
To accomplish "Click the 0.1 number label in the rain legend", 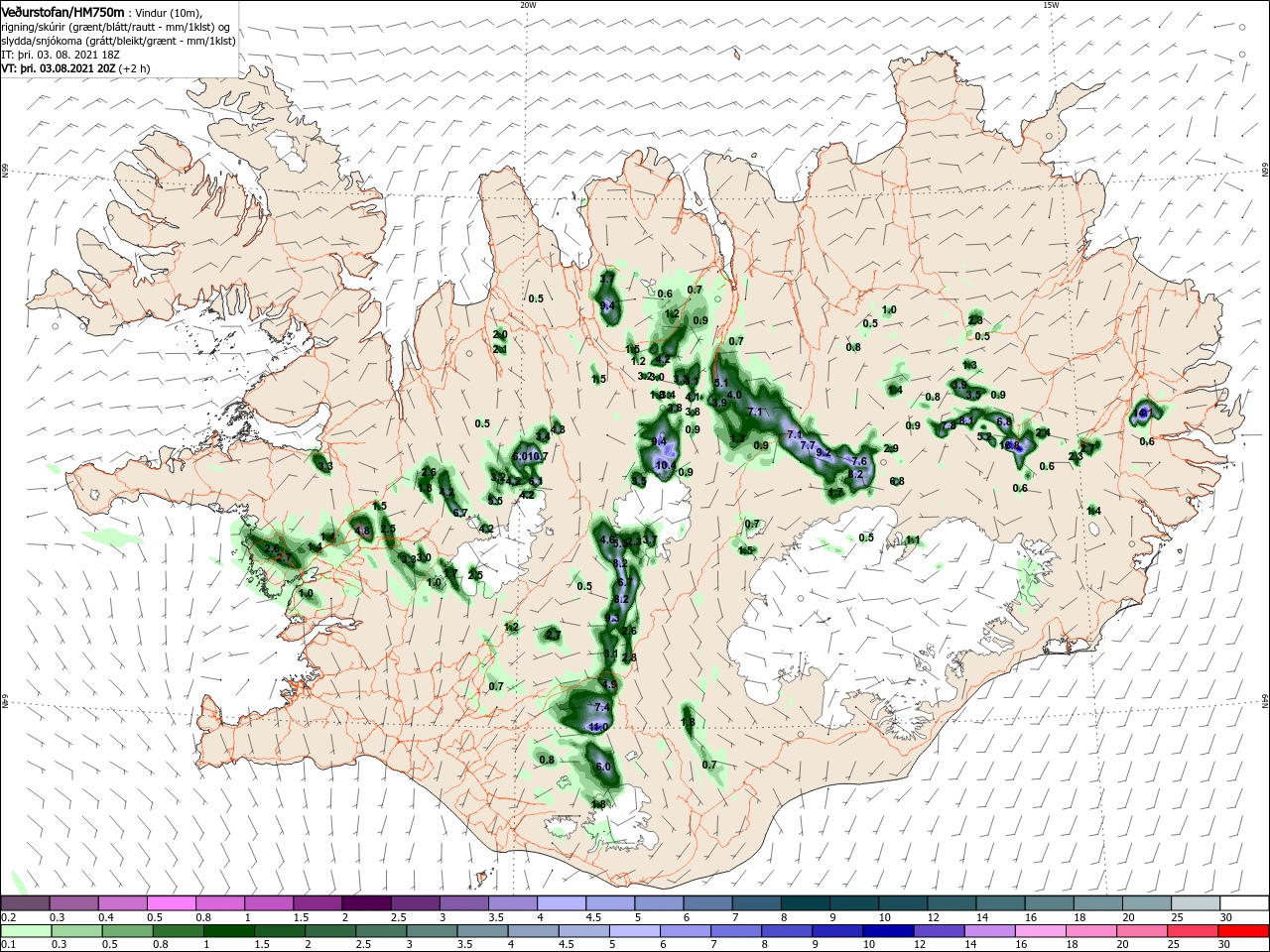I will coord(7,945).
